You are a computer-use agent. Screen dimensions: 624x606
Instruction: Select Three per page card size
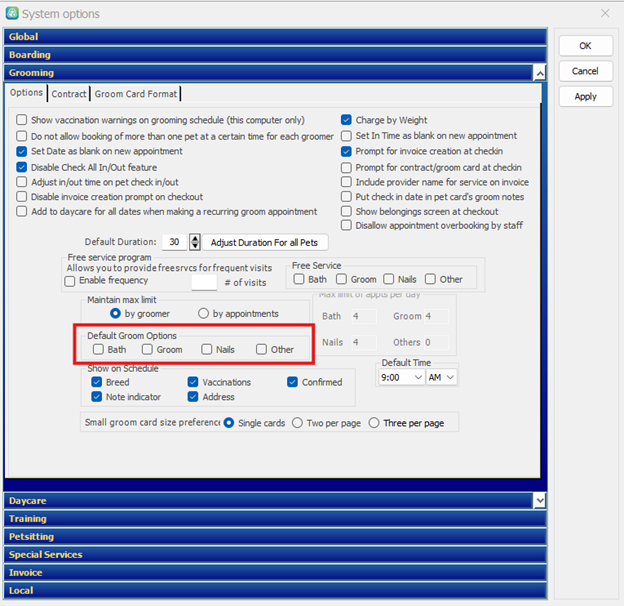(x=374, y=423)
